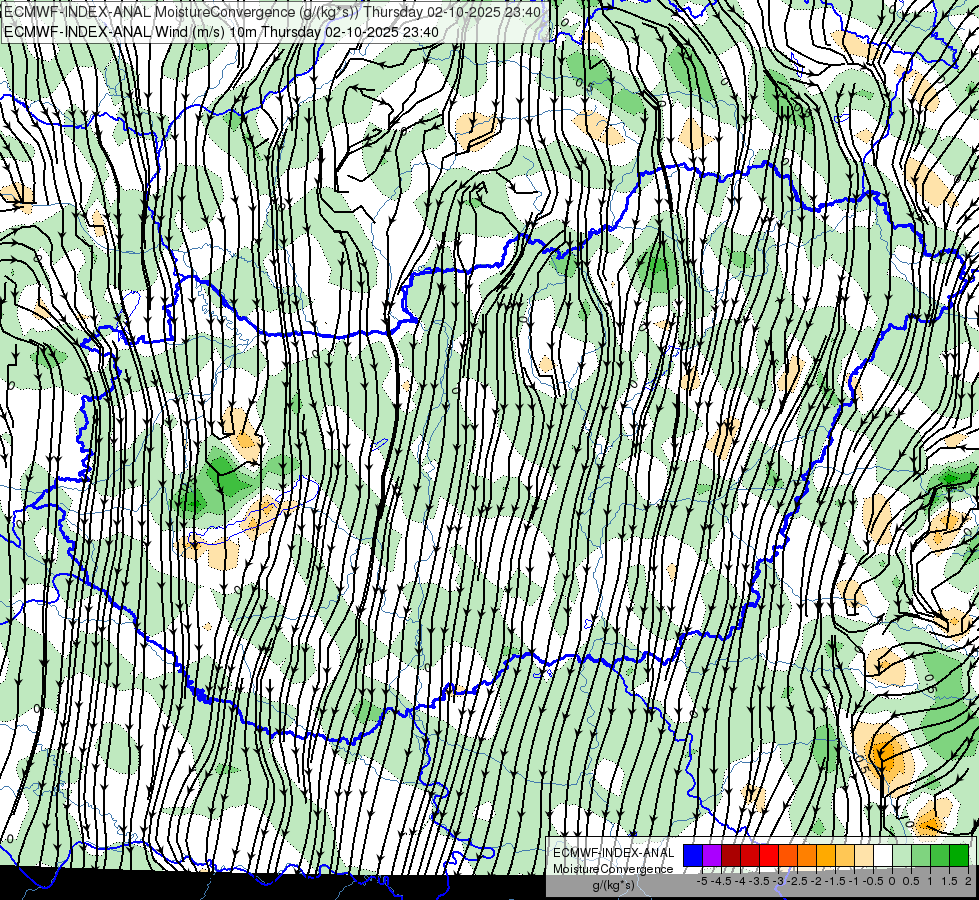Click the header line for MoistureConvergence (g/(kg*s))
The width and height of the screenshot is (979, 900).
click(x=272, y=12)
